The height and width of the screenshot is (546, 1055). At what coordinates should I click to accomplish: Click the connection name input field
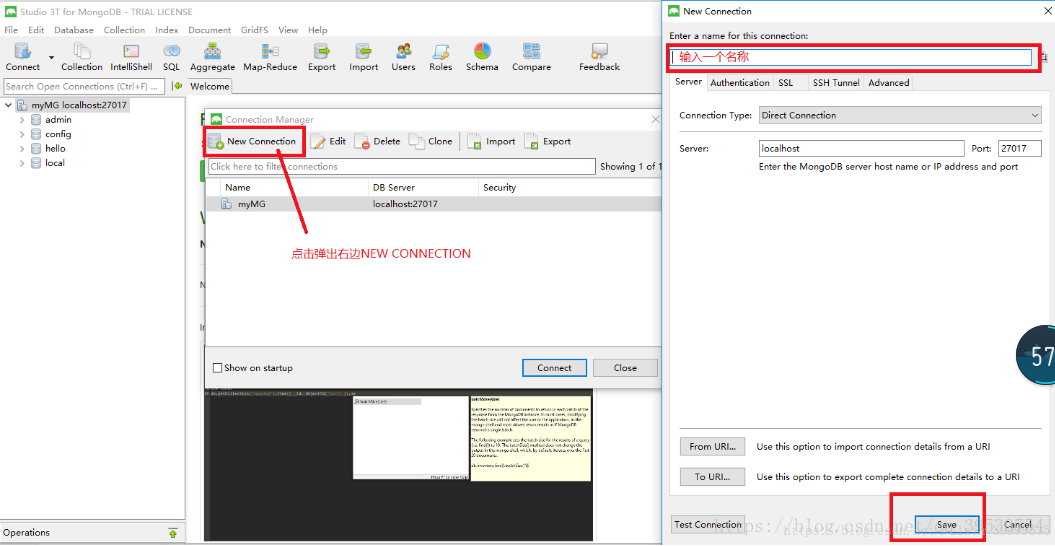click(851, 57)
